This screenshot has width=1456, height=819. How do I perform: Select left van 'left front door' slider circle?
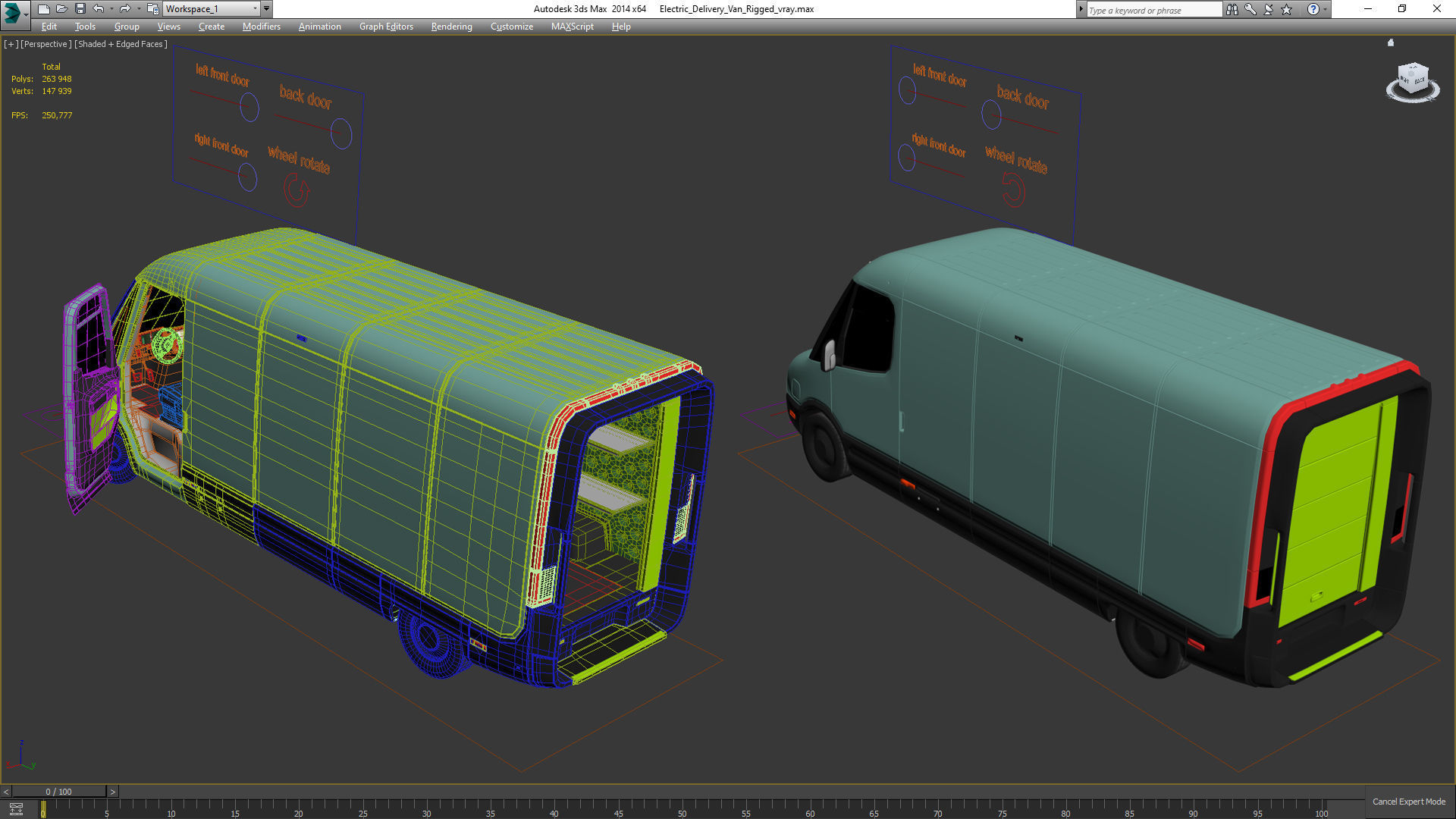pos(249,108)
